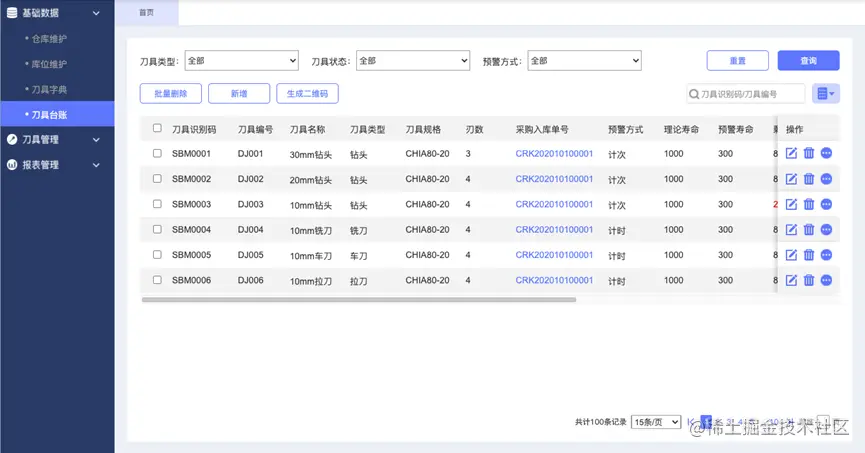
Task: Click the 查询 button
Action: [808, 61]
